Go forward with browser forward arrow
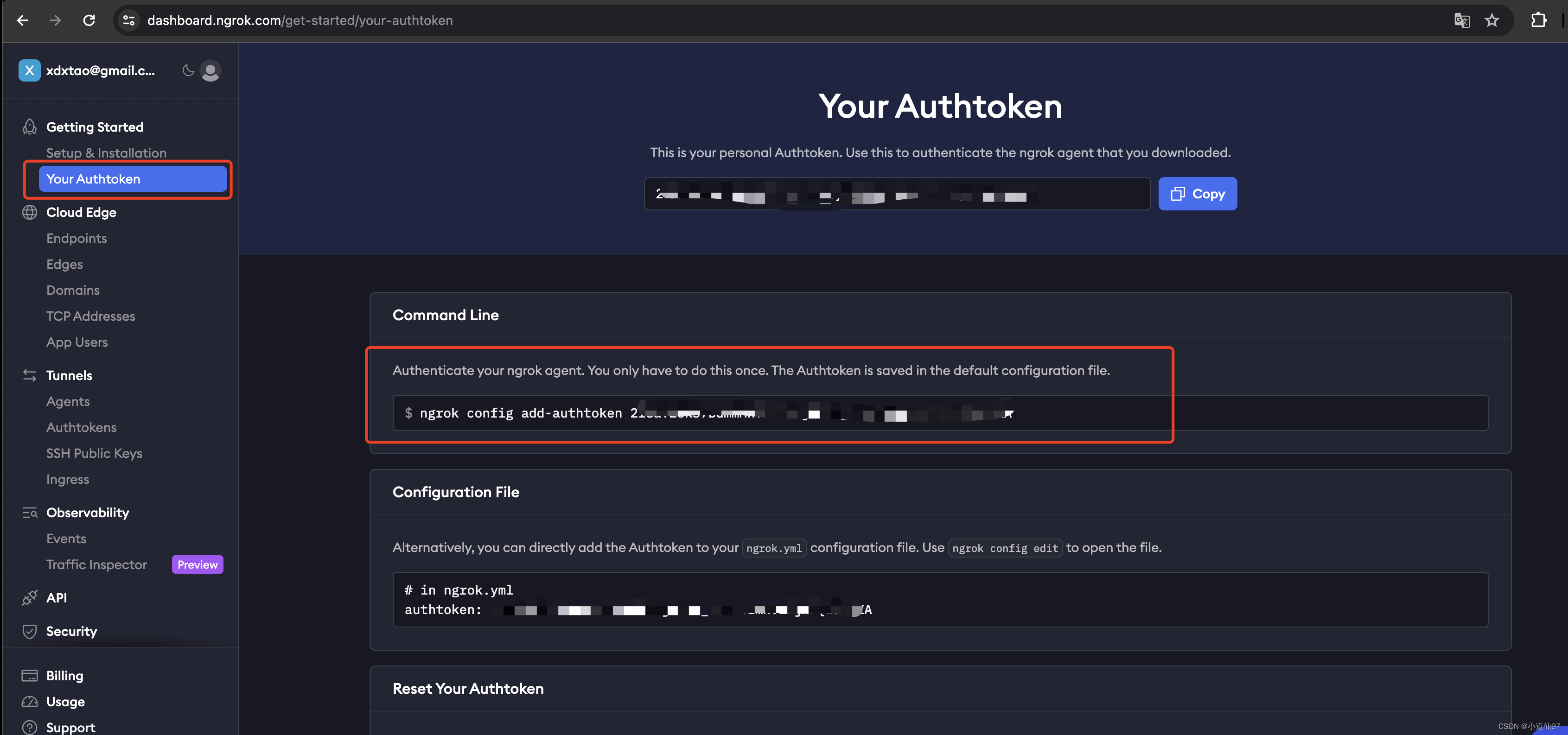The image size is (1568, 735). (55, 20)
